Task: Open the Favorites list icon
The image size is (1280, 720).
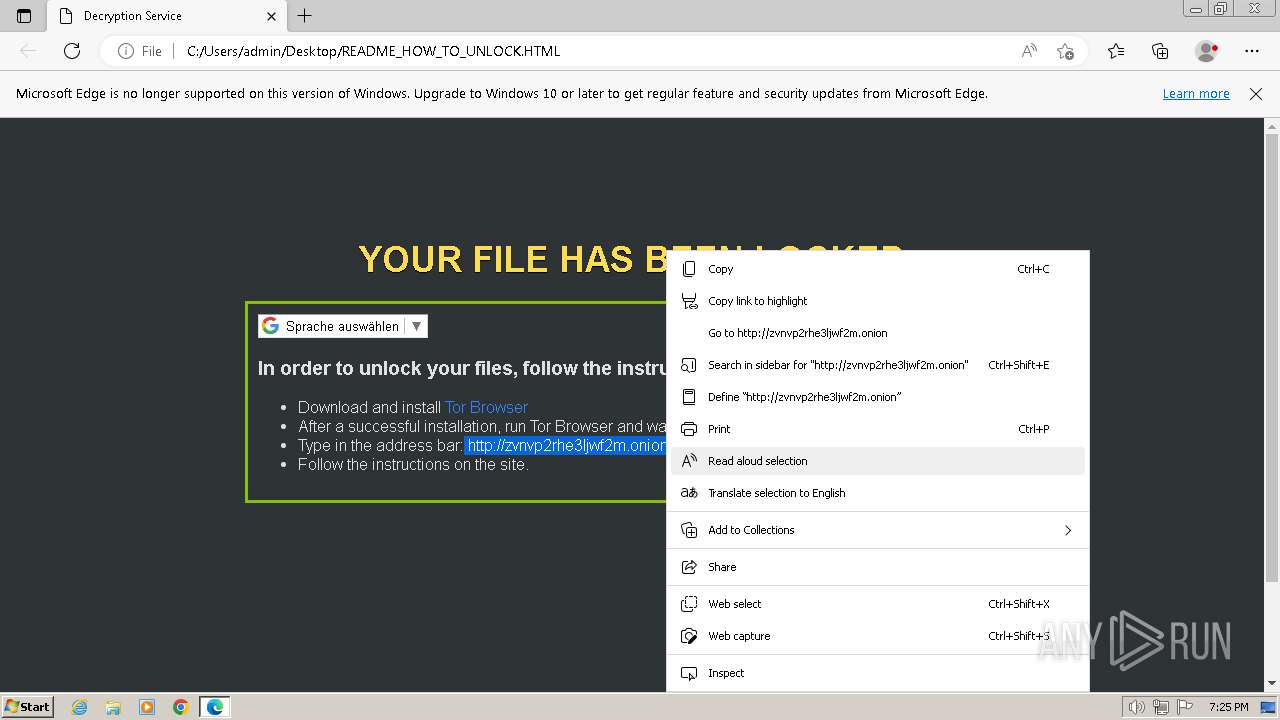Action: click(x=1116, y=51)
